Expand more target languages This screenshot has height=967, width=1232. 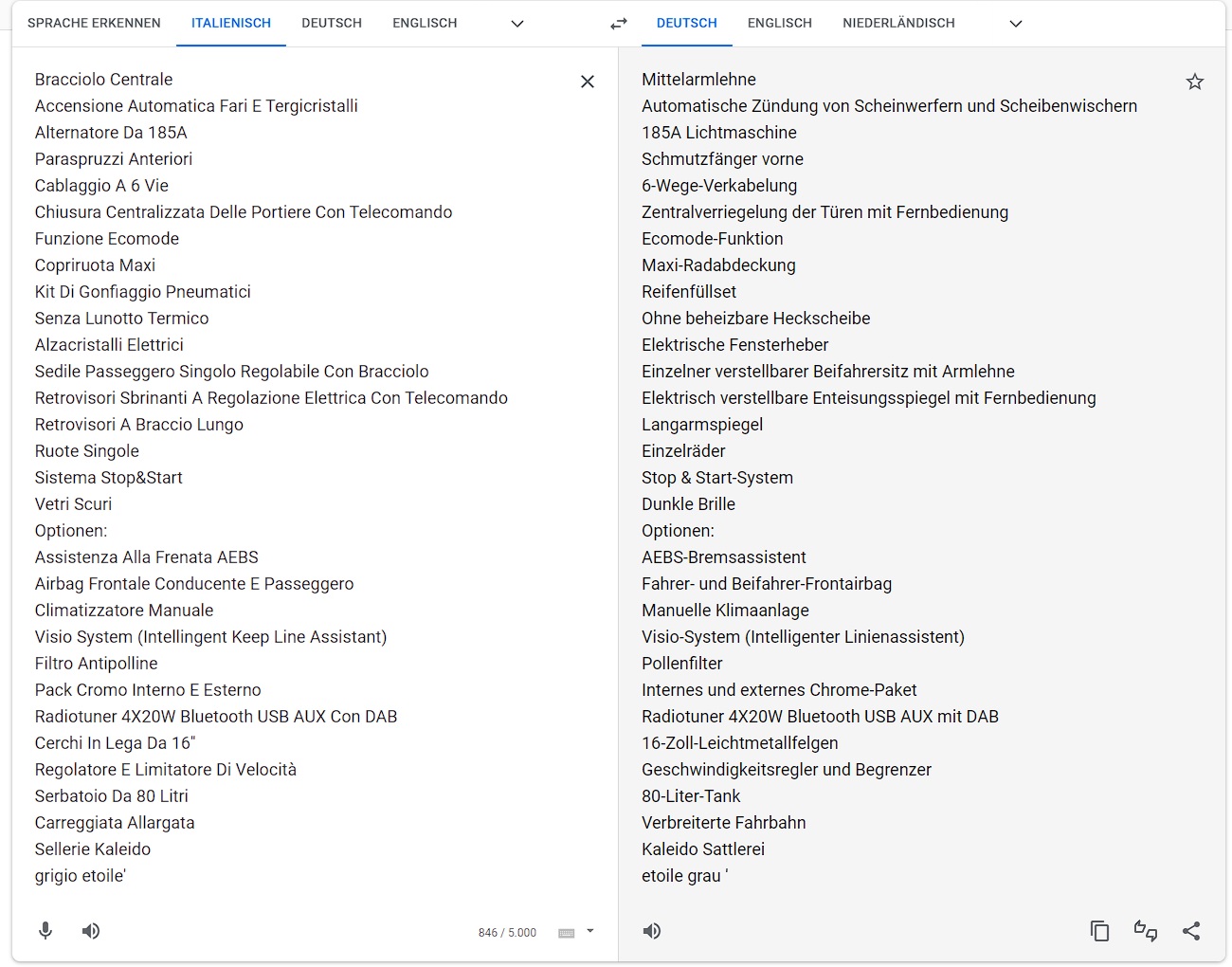(x=1016, y=24)
